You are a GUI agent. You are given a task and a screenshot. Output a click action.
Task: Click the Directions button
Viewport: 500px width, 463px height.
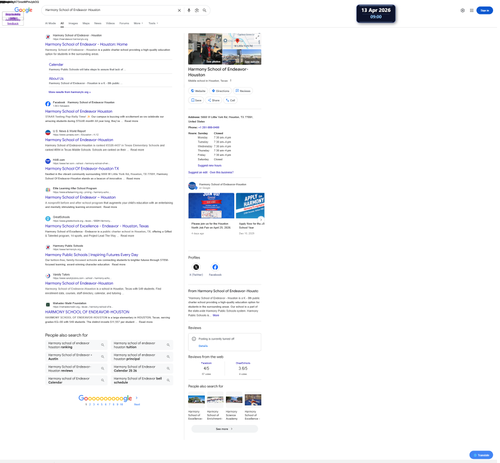[221, 91]
